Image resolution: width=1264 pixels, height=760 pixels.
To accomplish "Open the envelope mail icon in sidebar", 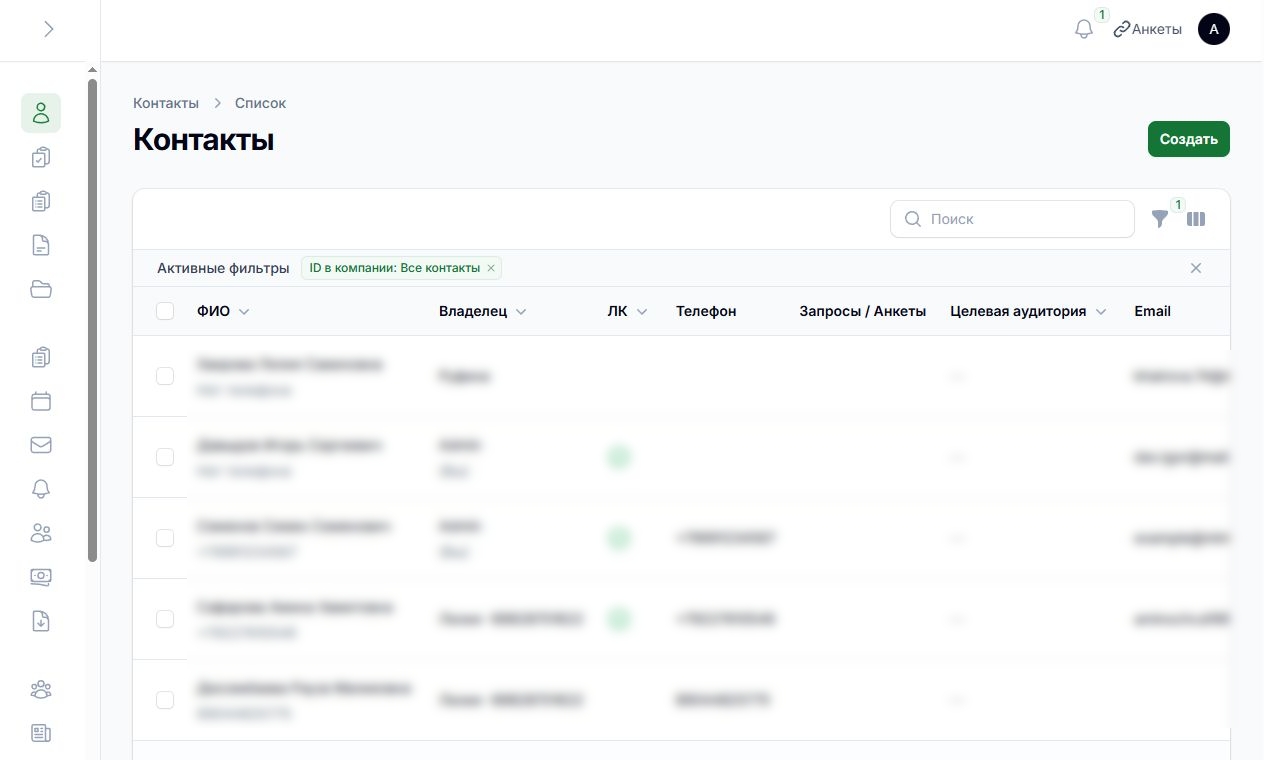I will pos(41,445).
